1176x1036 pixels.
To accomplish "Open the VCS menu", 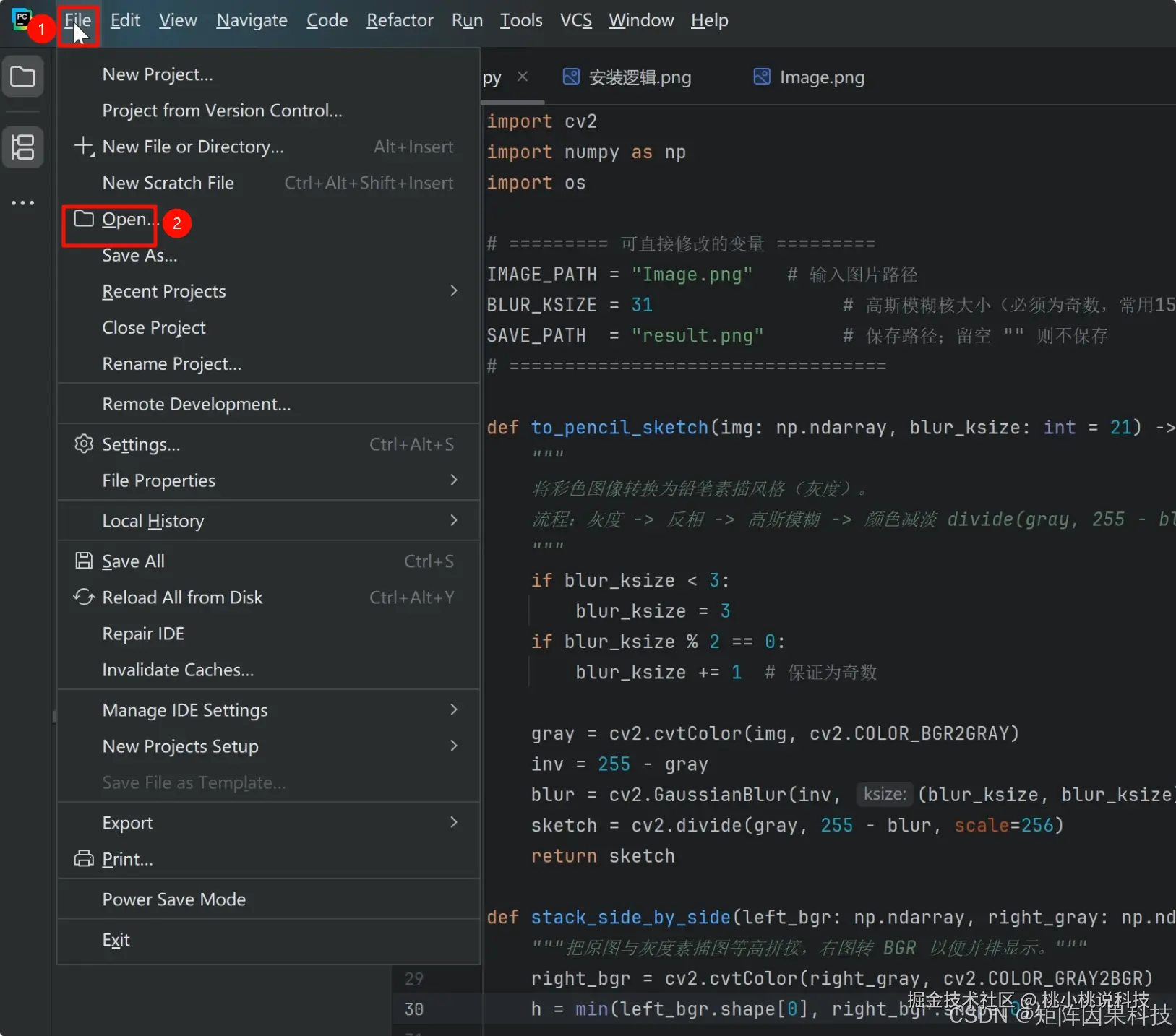I will [x=575, y=20].
